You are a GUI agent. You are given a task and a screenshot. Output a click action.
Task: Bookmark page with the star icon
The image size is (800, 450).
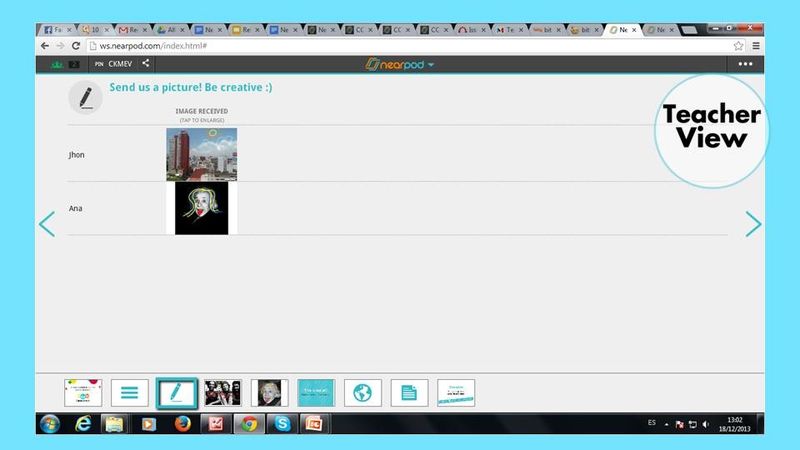[x=738, y=46]
